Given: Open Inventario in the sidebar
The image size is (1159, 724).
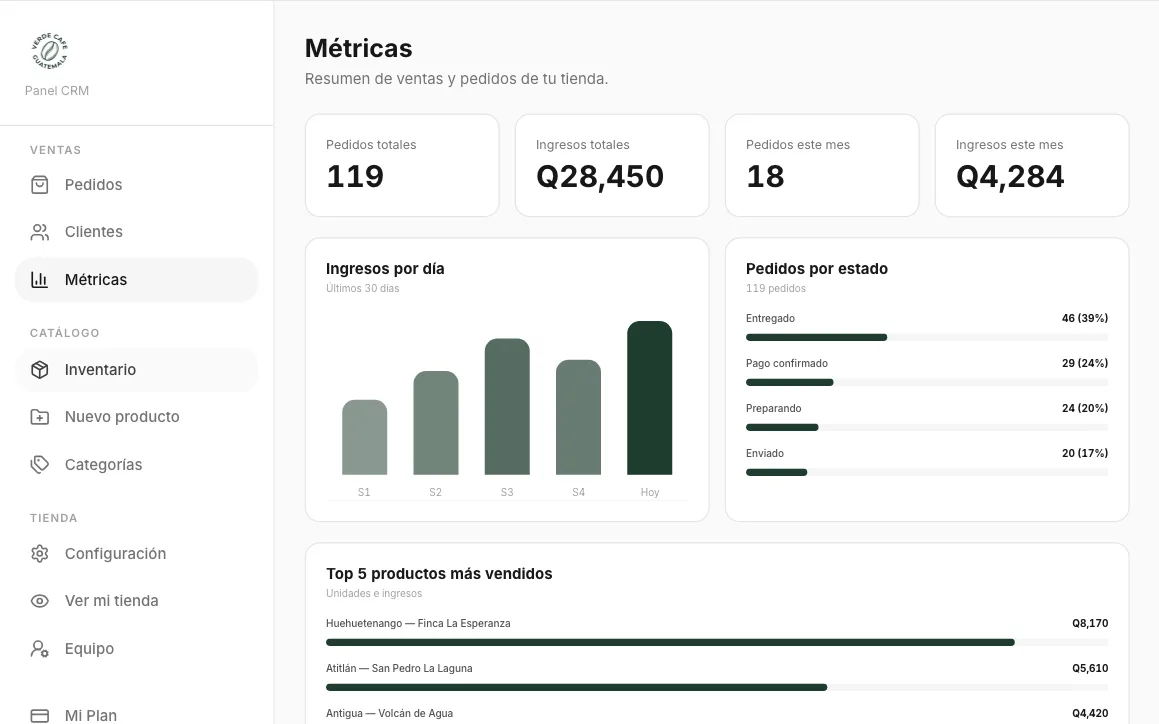Looking at the screenshot, I should pyautogui.click(x=137, y=370).
